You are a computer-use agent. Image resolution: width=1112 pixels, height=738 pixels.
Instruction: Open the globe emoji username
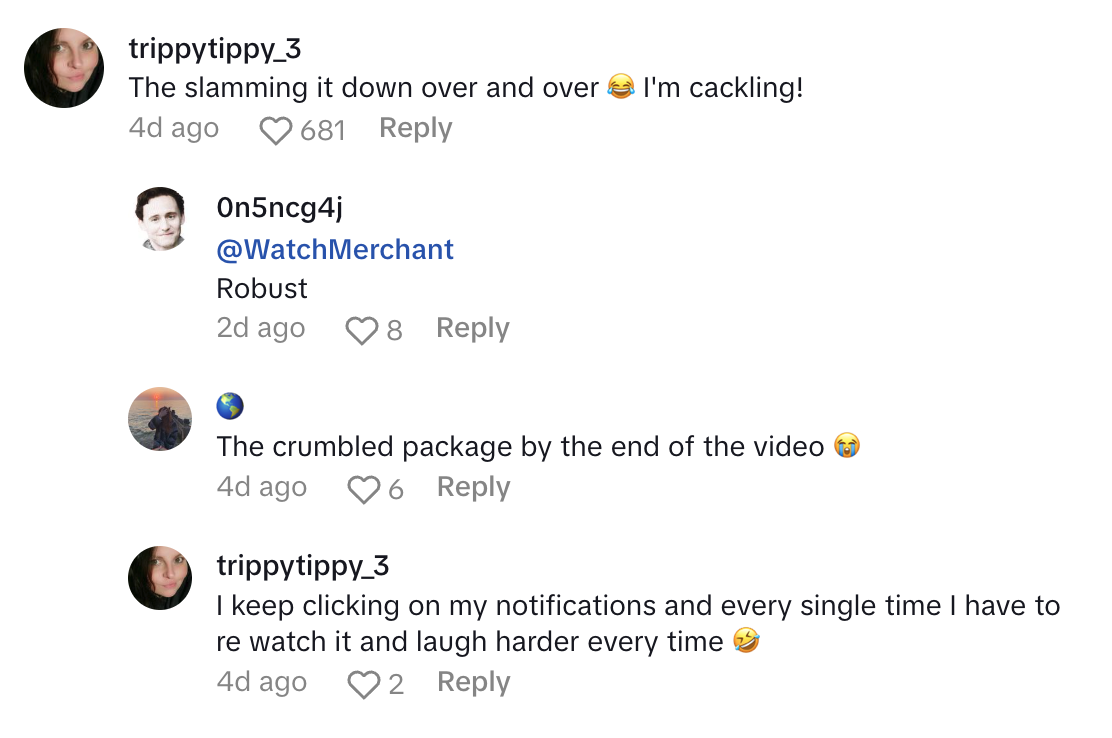[x=230, y=406]
